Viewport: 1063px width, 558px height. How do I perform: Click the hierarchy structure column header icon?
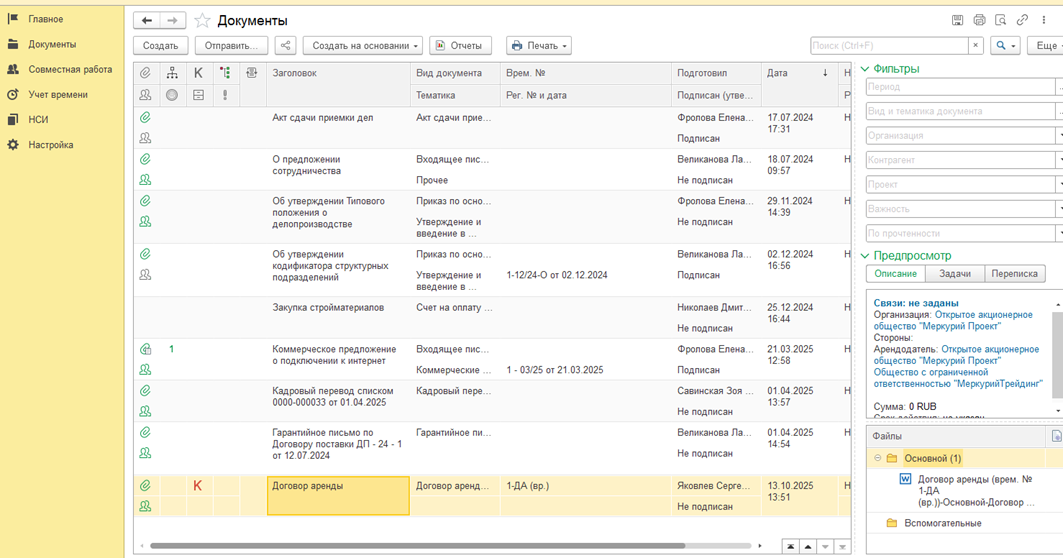[172, 73]
